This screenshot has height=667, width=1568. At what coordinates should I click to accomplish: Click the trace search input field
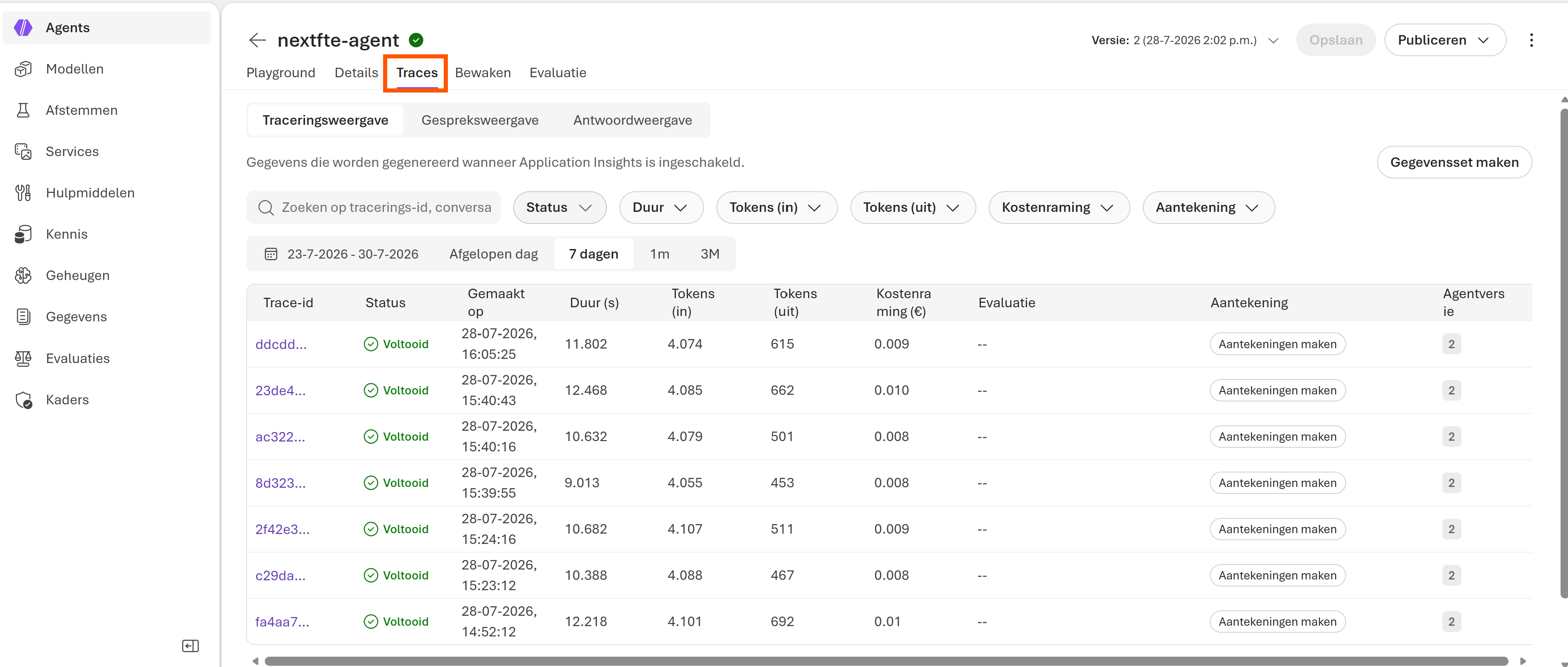(x=373, y=207)
